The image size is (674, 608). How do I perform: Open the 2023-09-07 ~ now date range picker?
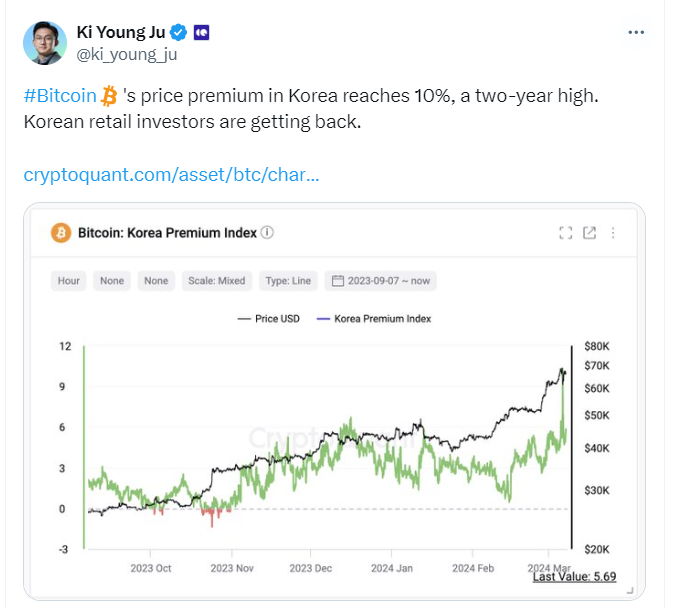tap(380, 281)
